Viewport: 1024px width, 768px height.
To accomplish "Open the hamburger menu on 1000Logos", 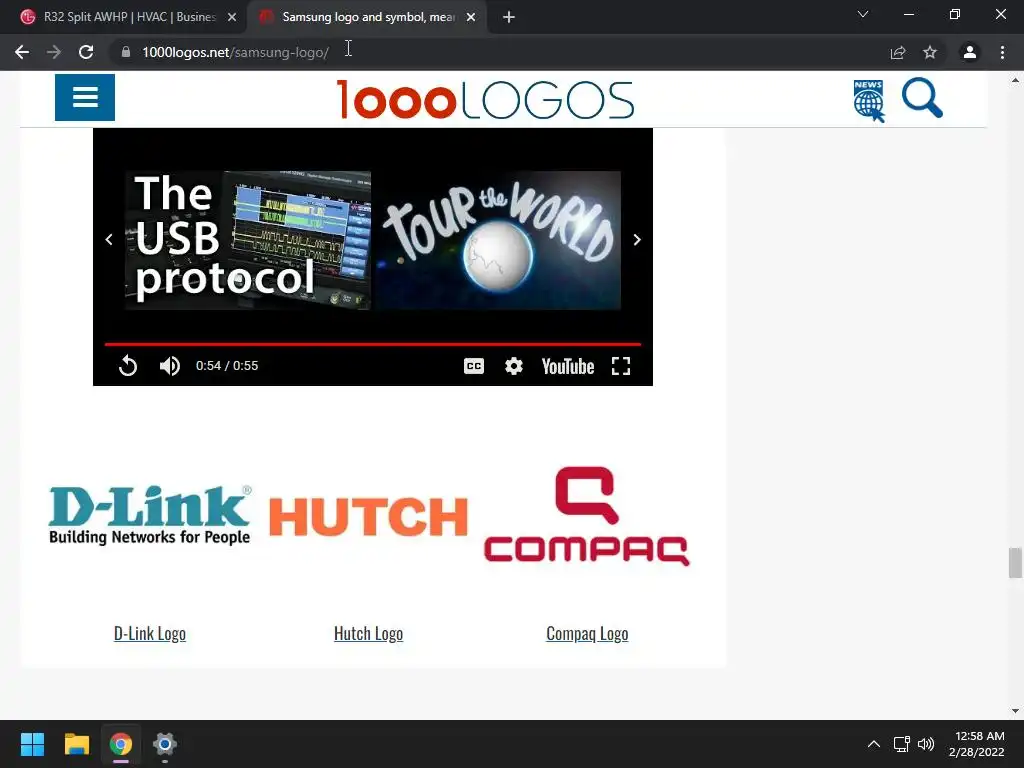I will [85, 97].
